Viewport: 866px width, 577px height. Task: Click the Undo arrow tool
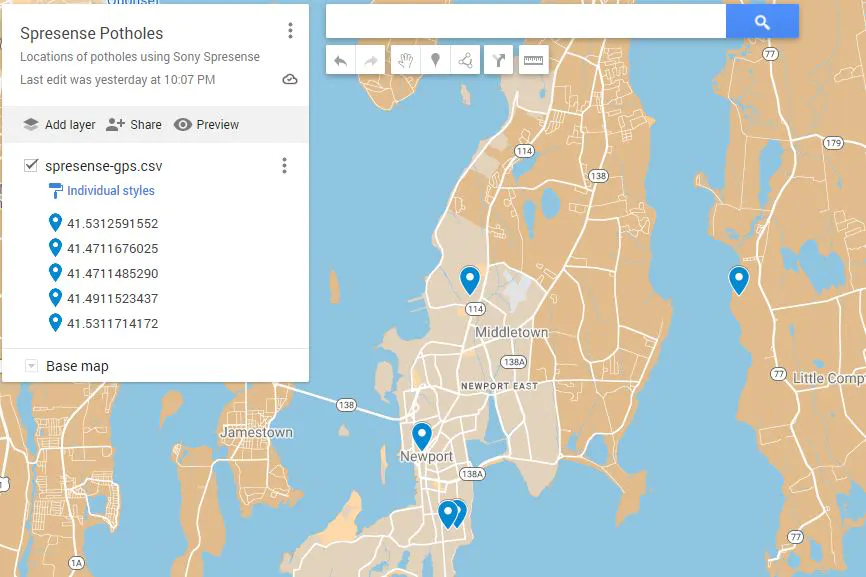tap(341, 60)
